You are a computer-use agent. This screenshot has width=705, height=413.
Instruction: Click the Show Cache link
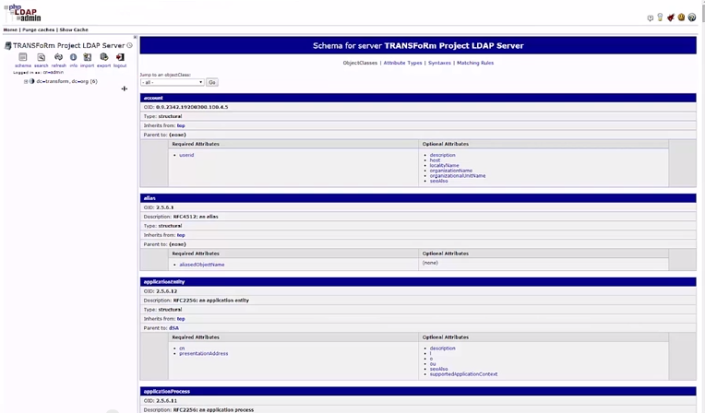click(x=72, y=30)
